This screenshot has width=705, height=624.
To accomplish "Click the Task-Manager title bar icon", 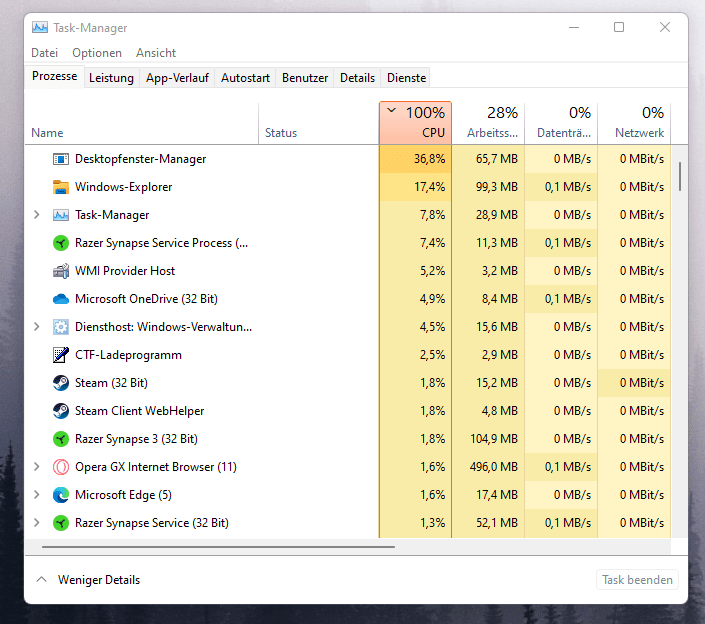I will (x=40, y=28).
